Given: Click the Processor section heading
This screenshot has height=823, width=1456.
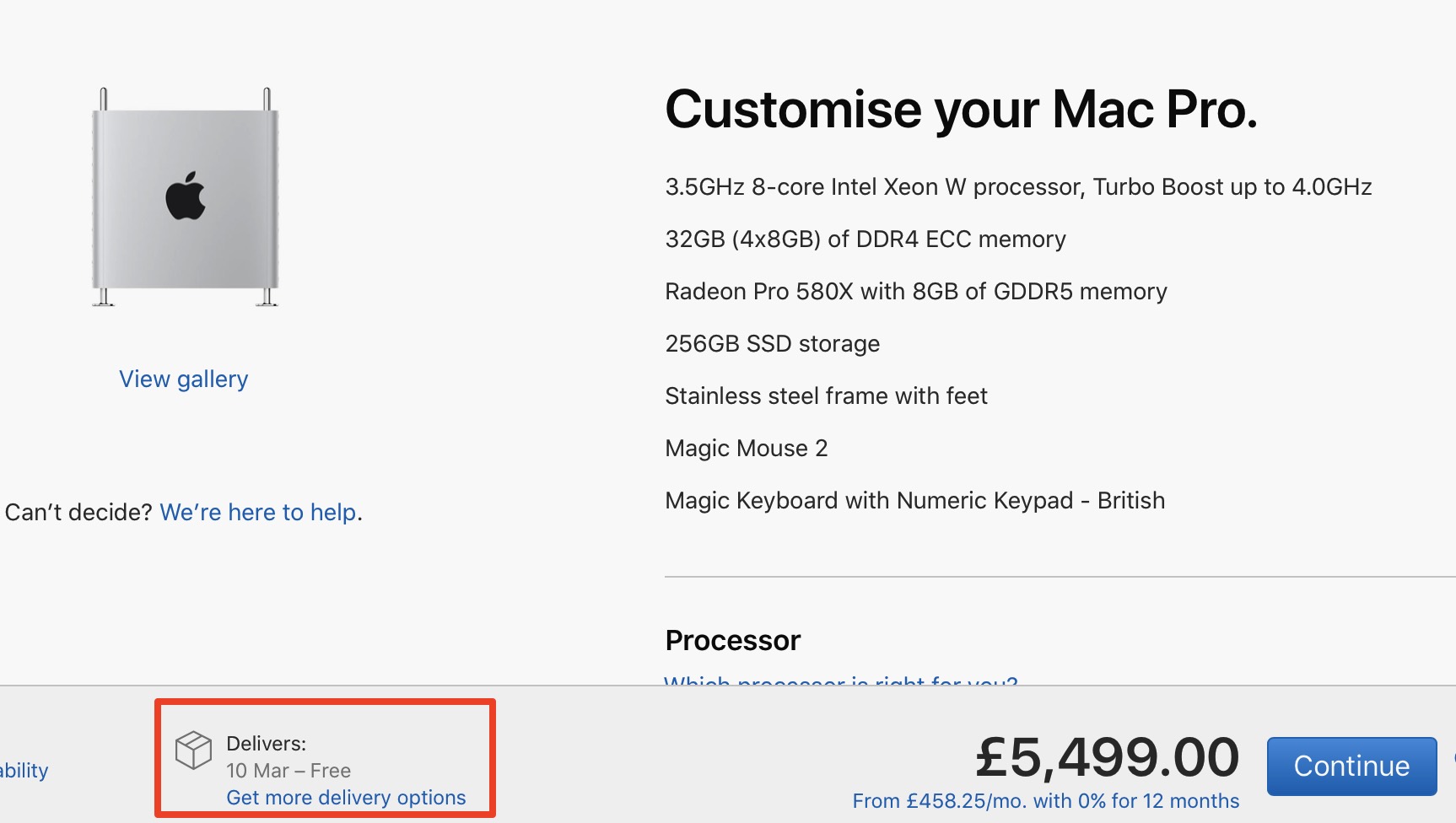Looking at the screenshot, I should point(732,641).
